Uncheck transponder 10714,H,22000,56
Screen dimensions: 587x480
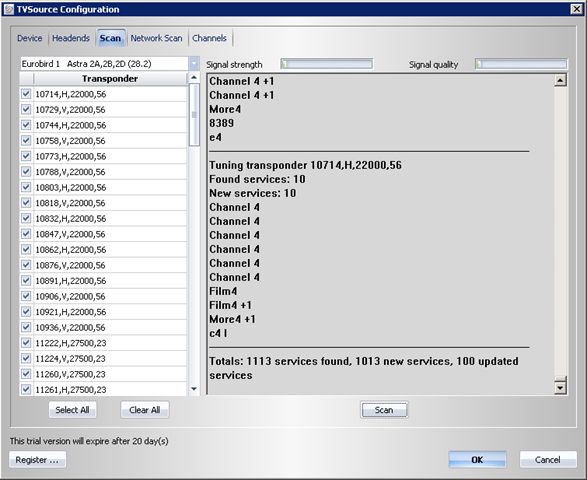point(26,94)
